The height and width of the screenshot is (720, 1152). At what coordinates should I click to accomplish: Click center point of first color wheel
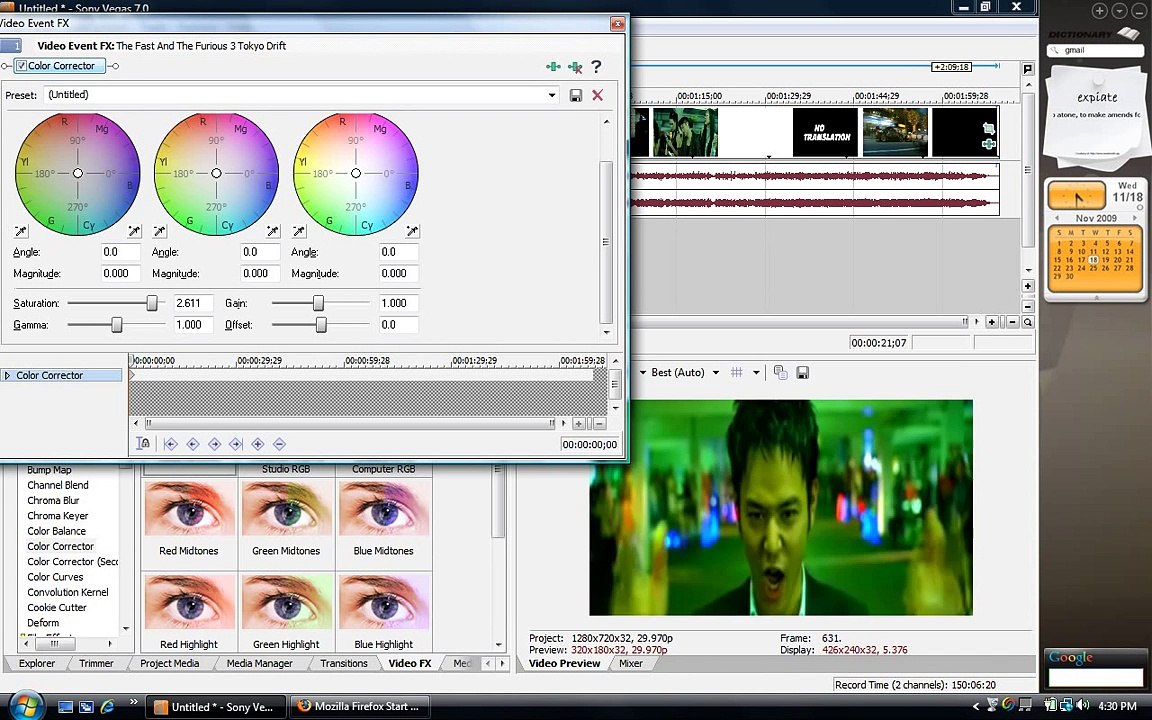[77, 173]
